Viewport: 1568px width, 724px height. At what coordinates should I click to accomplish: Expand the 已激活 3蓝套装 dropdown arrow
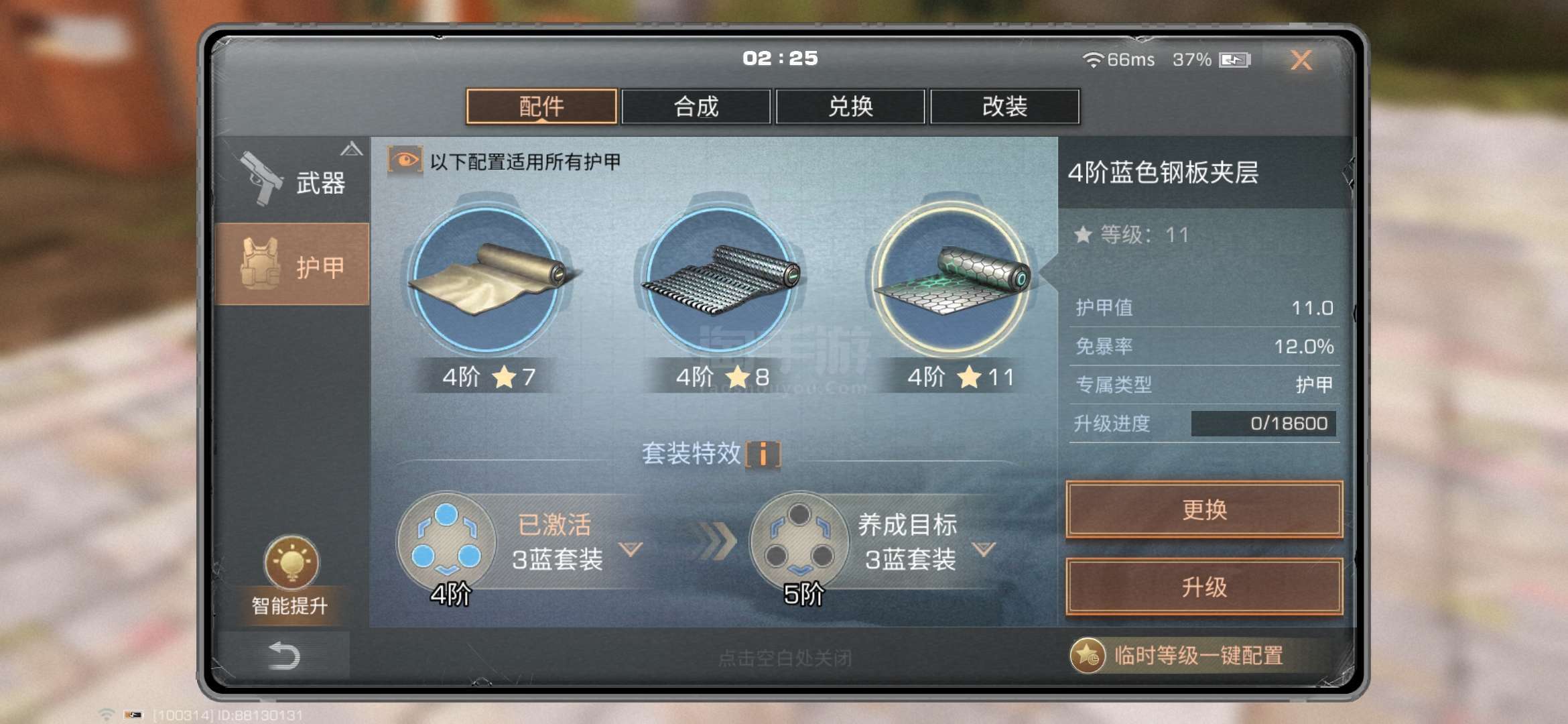630,549
